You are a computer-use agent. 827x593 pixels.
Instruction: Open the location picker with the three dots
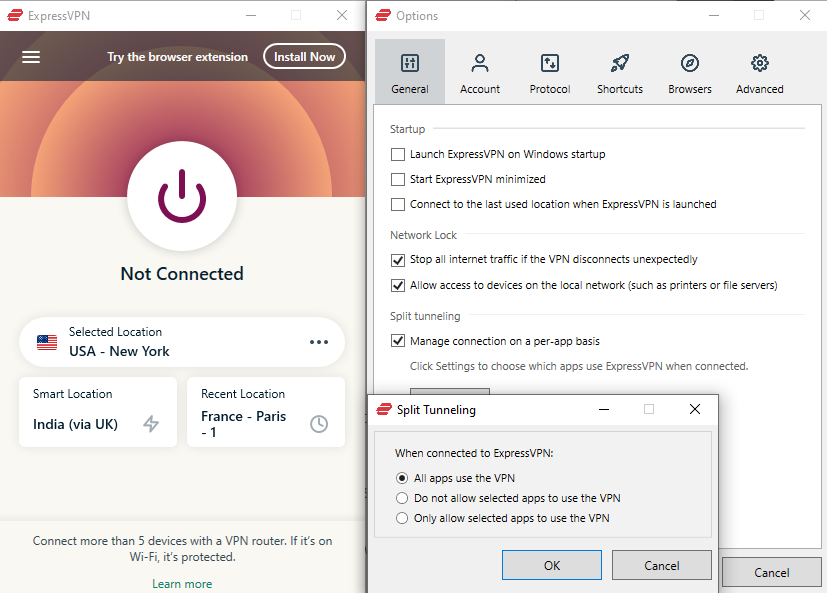(318, 342)
